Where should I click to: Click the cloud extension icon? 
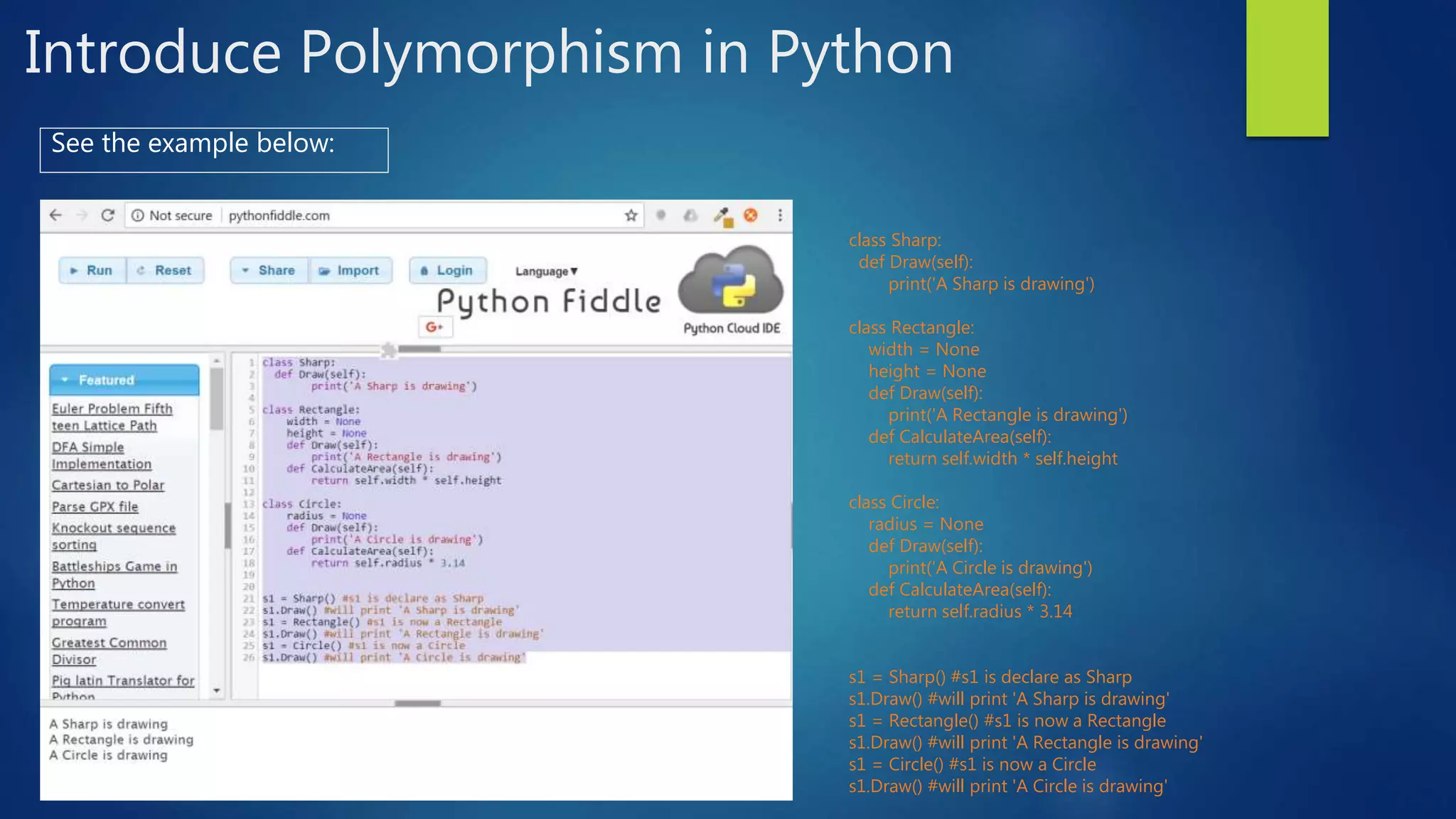[x=690, y=215]
